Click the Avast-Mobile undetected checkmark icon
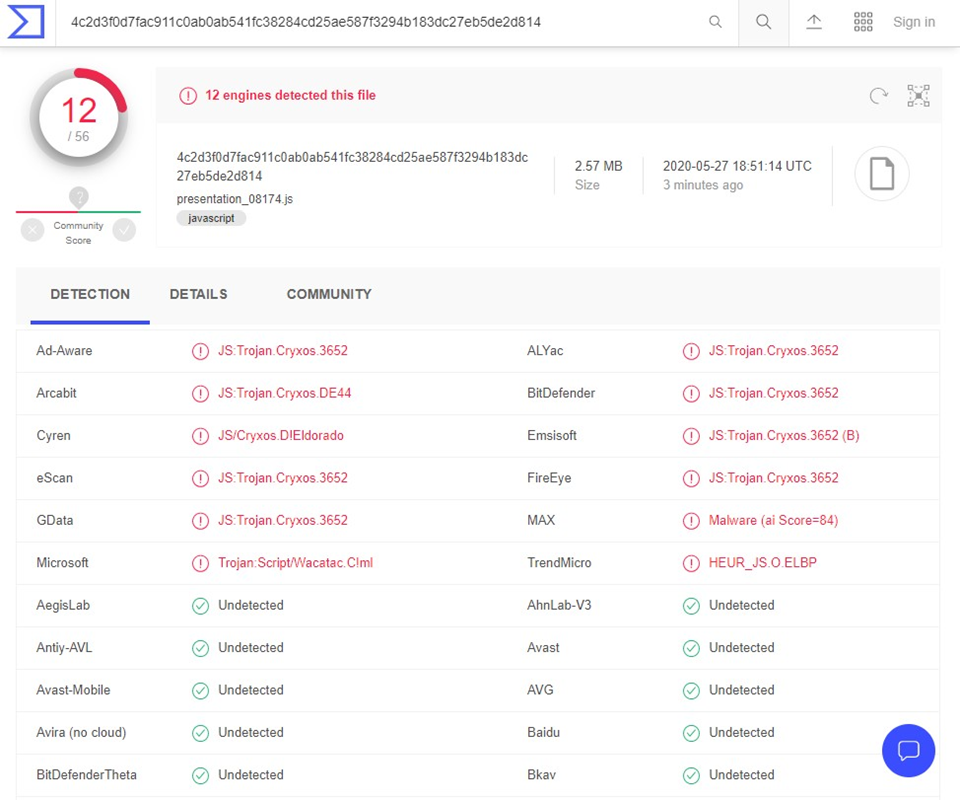 (x=200, y=691)
